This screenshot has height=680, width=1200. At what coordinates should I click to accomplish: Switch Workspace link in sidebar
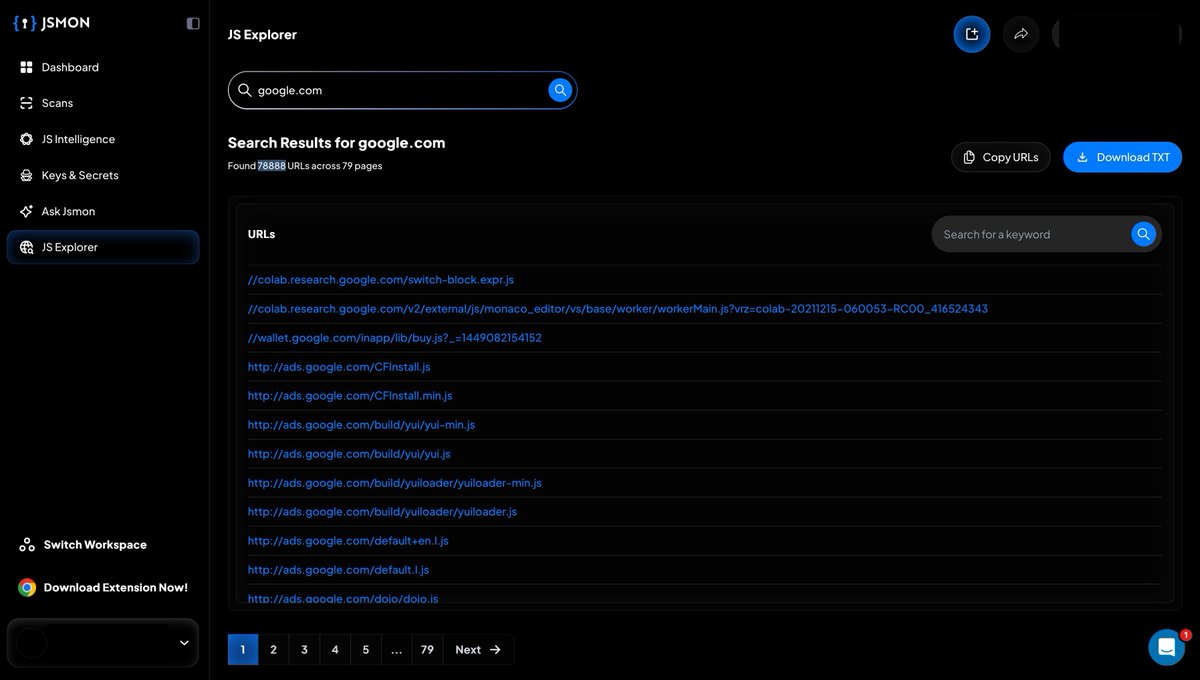point(95,545)
